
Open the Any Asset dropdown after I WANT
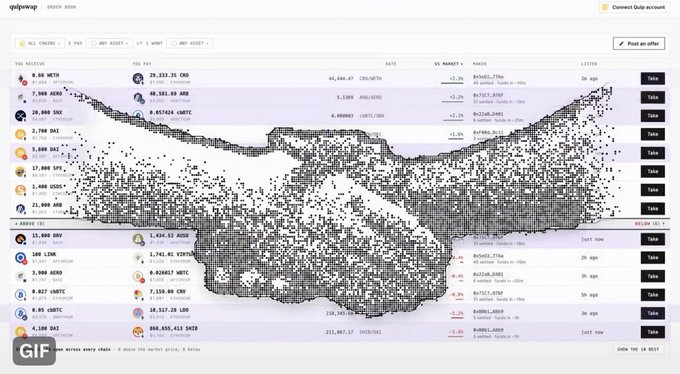[190, 43]
